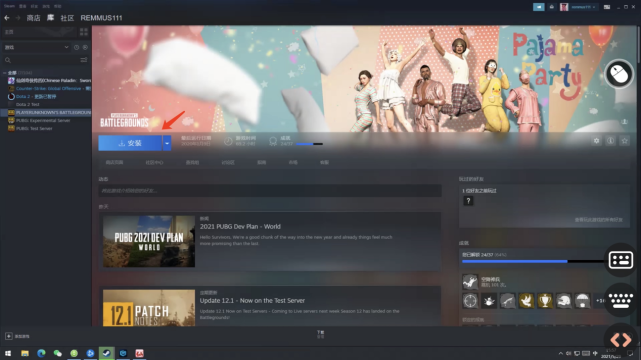The image size is (641, 360).
Task: Click the helmet achievement icon
Action: tap(564, 301)
